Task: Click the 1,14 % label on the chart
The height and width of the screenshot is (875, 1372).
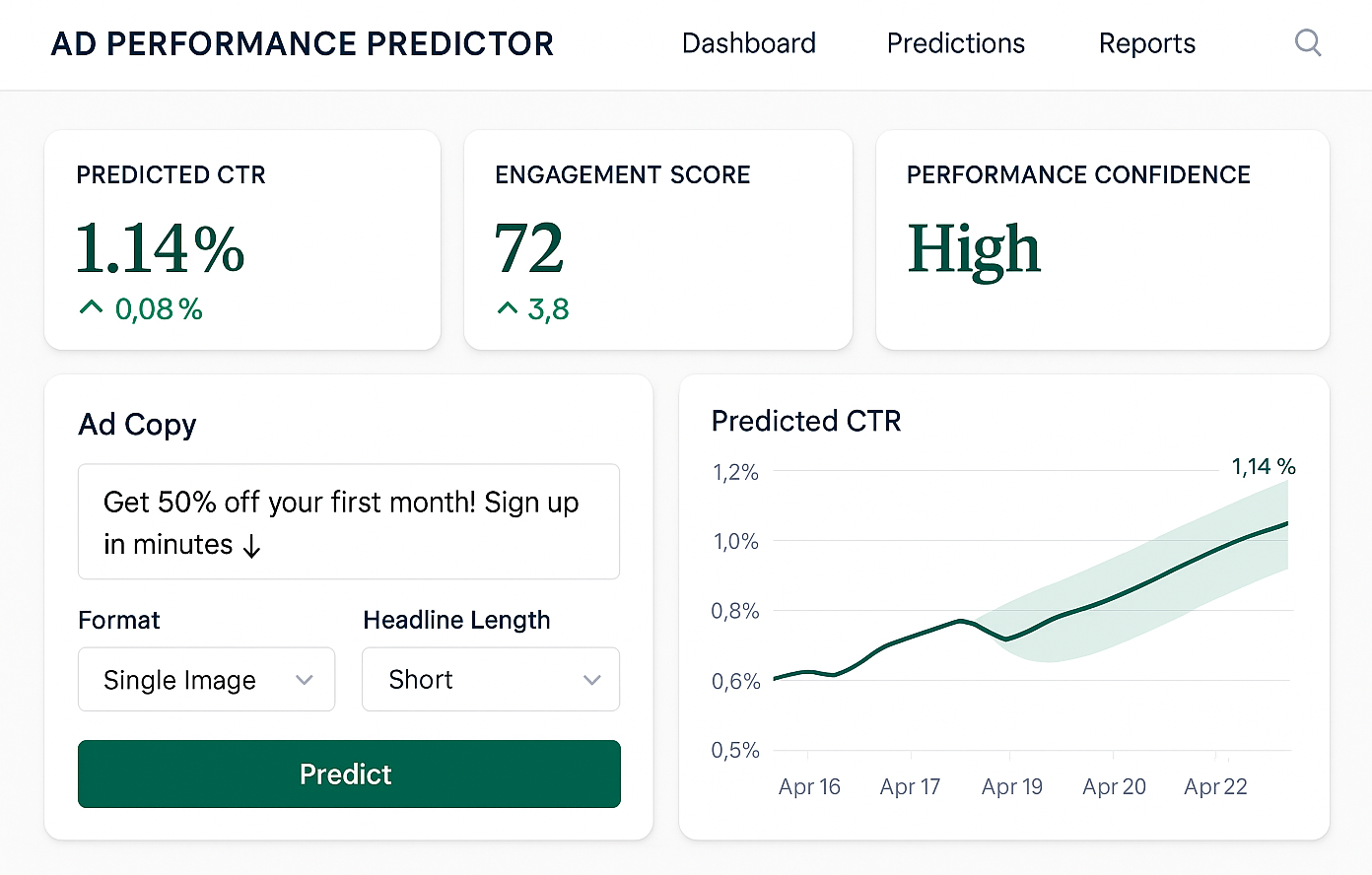Action: [x=1263, y=466]
